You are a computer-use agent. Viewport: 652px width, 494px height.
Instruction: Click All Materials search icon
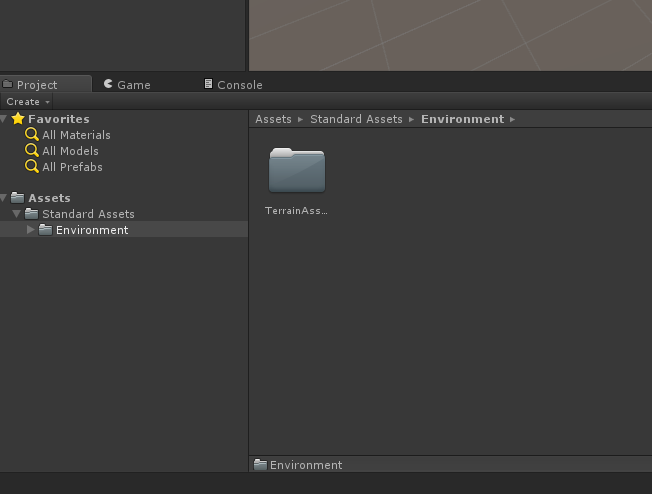coord(32,135)
